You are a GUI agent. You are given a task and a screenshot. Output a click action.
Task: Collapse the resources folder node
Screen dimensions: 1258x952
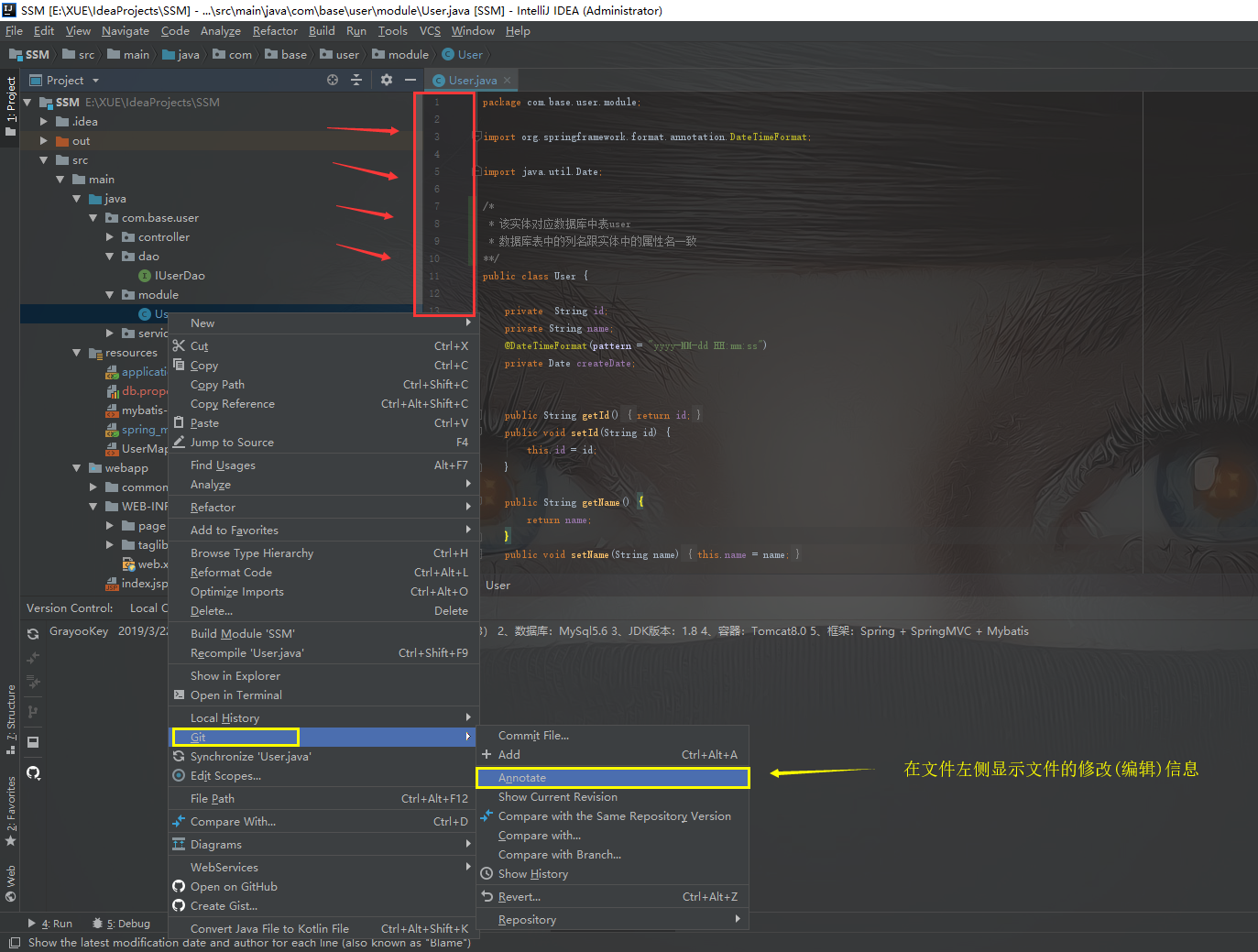pyautogui.click(x=77, y=352)
